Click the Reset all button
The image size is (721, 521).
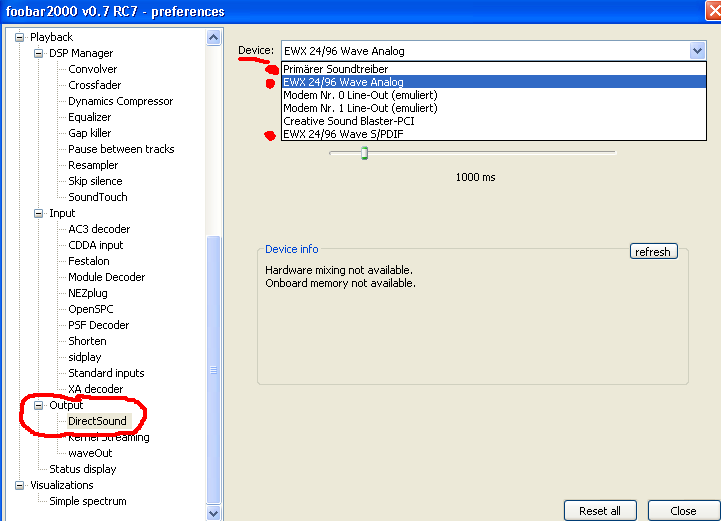pos(600,510)
